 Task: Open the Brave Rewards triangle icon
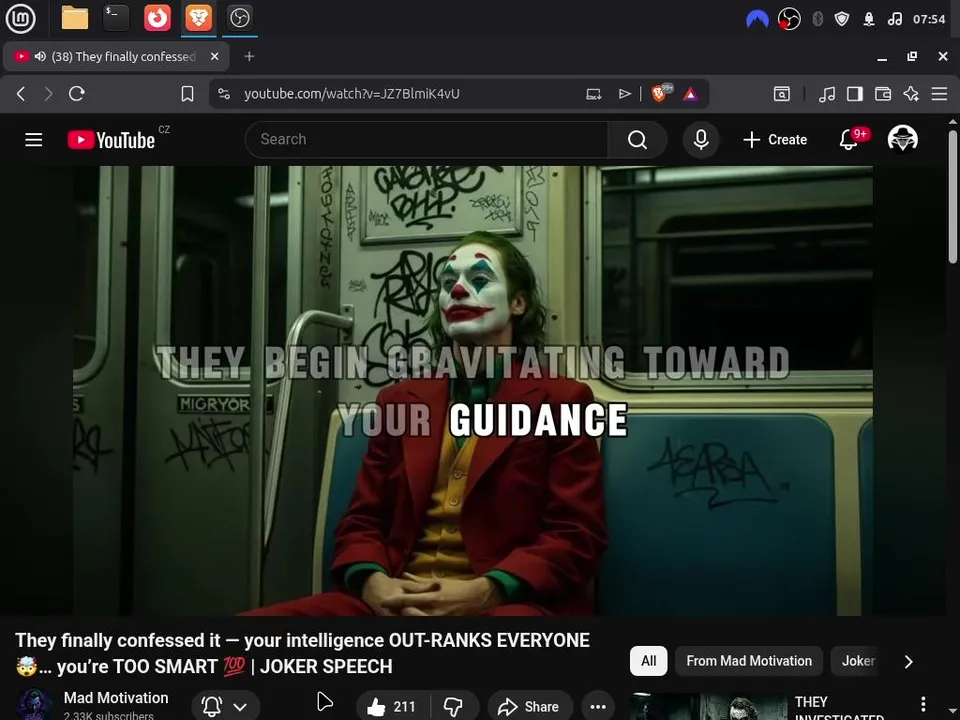coord(691,94)
